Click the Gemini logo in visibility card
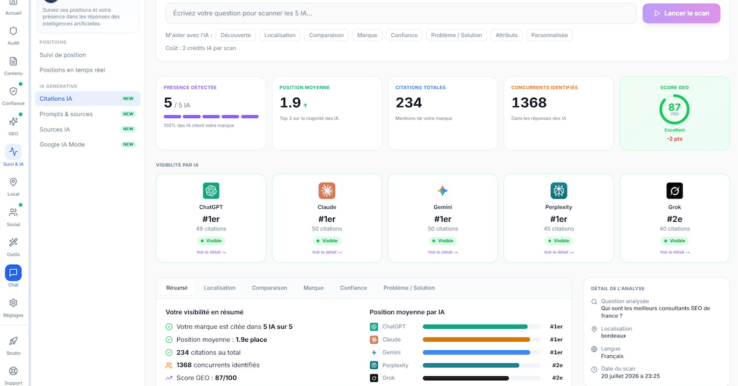 [442, 191]
